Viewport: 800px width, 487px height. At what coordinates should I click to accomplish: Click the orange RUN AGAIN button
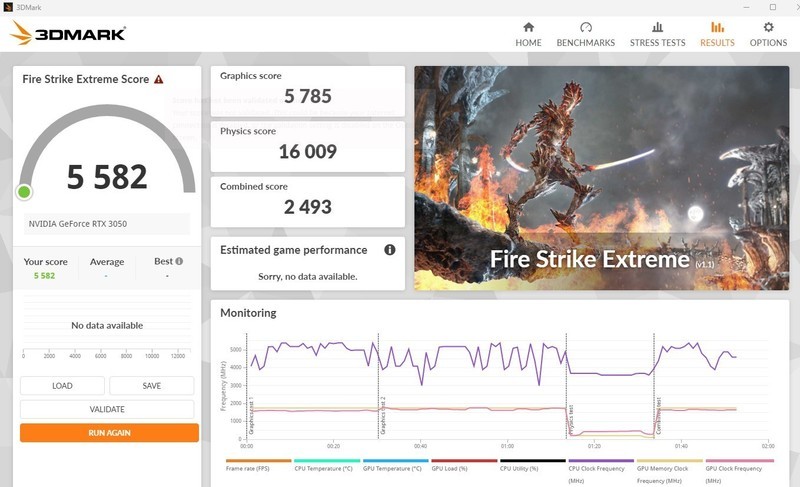(x=109, y=433)
